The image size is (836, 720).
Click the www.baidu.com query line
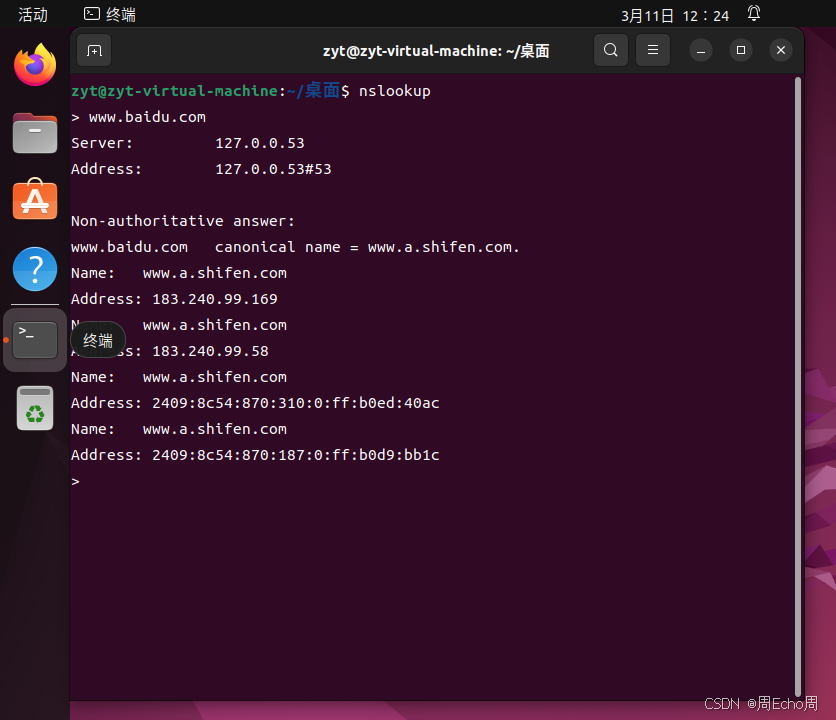point(139,117)
